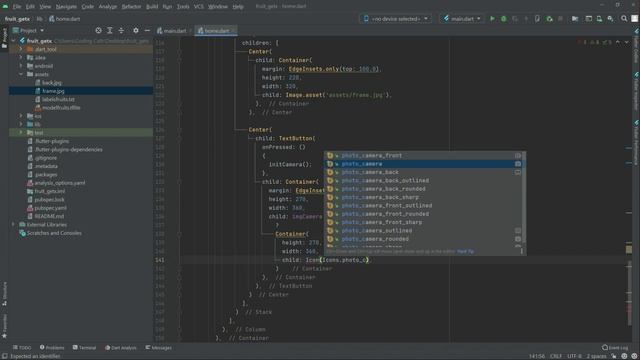Screen dimensions: 640x360
Task: Click the Flutter hot reload lightning icon
Action: [x=526, y=19]
